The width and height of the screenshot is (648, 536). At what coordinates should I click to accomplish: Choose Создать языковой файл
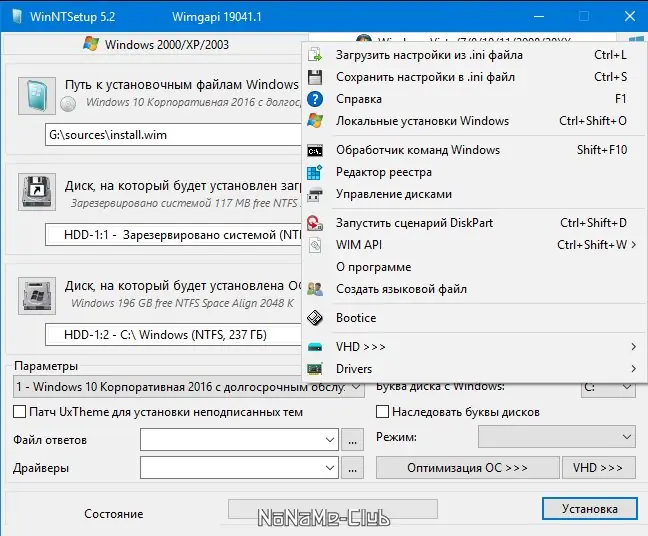coord(474,289)
